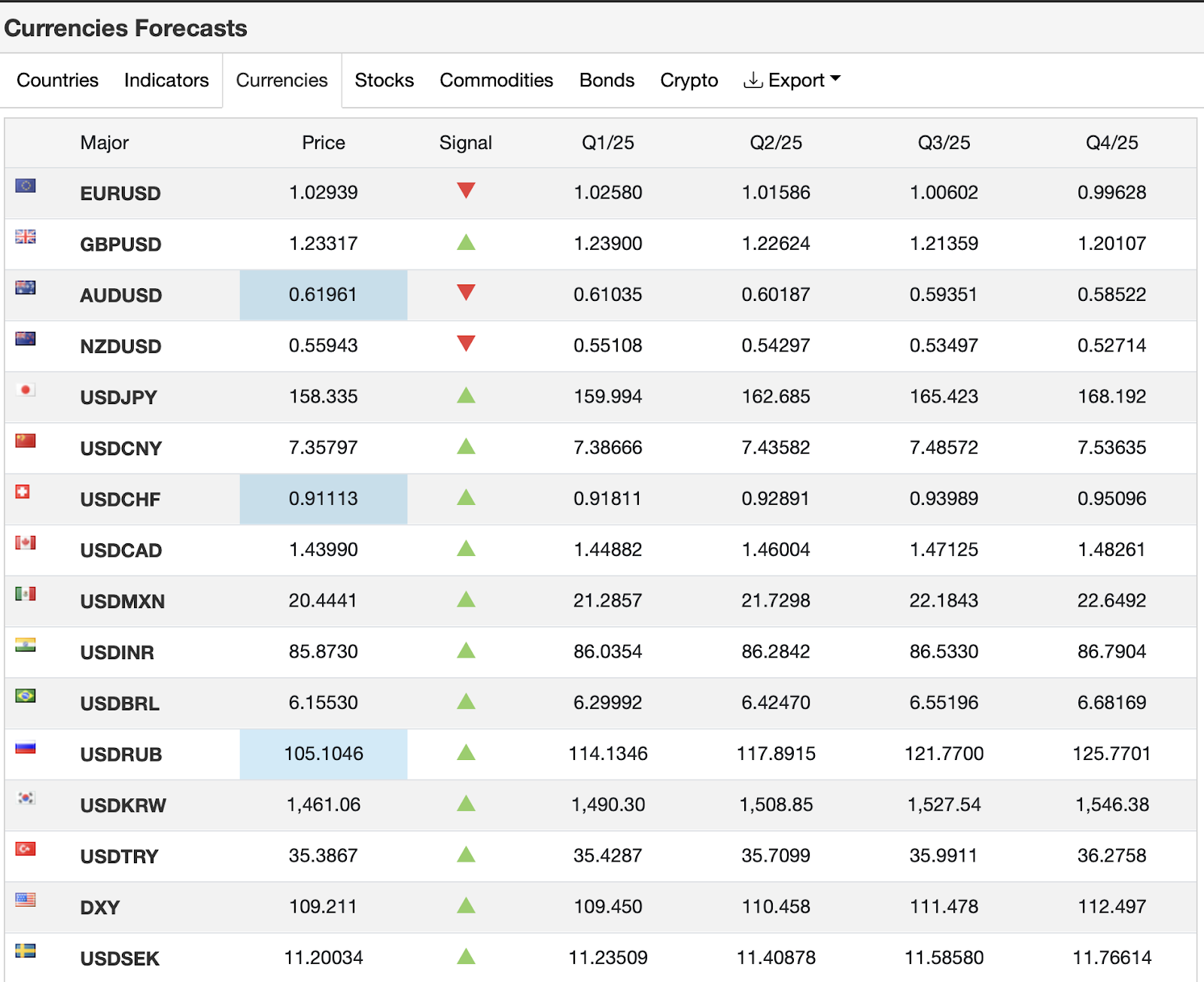Click the Japan flag icon beside USDJPY
The height and width of the screenshot is (982, 1204).
(26, 390)
